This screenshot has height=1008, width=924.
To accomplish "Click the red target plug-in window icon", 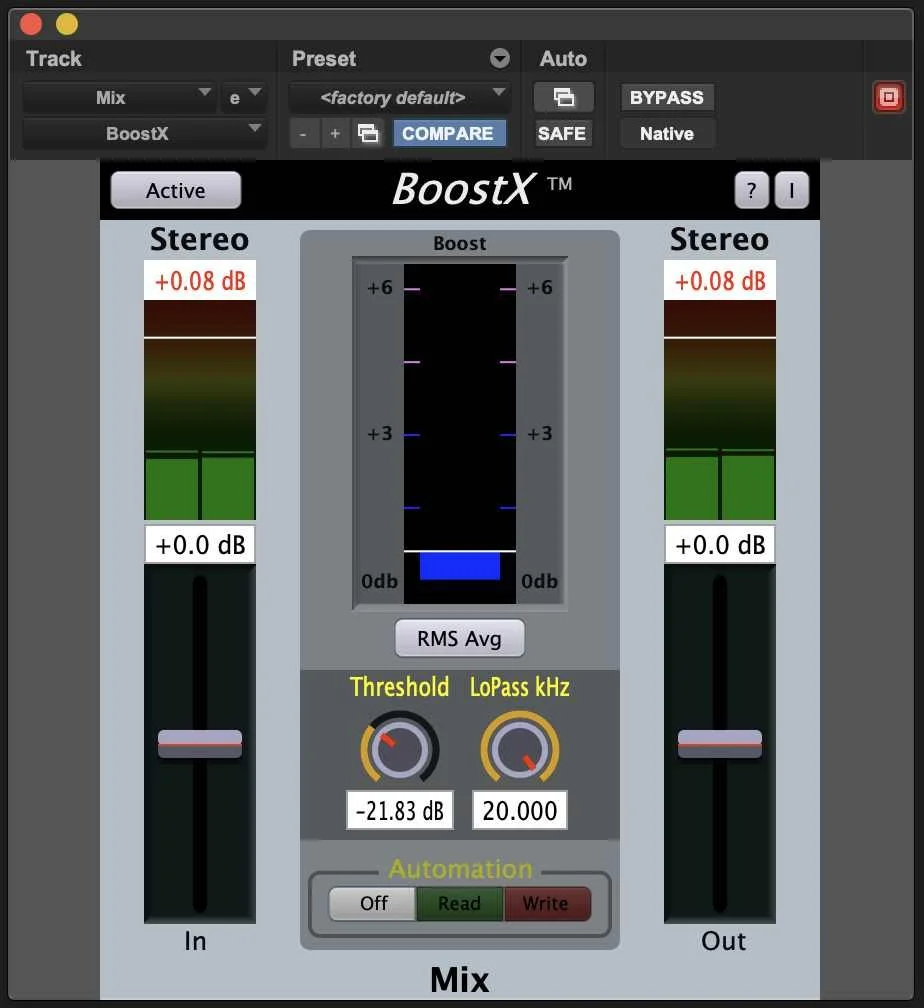I will 889,98.
